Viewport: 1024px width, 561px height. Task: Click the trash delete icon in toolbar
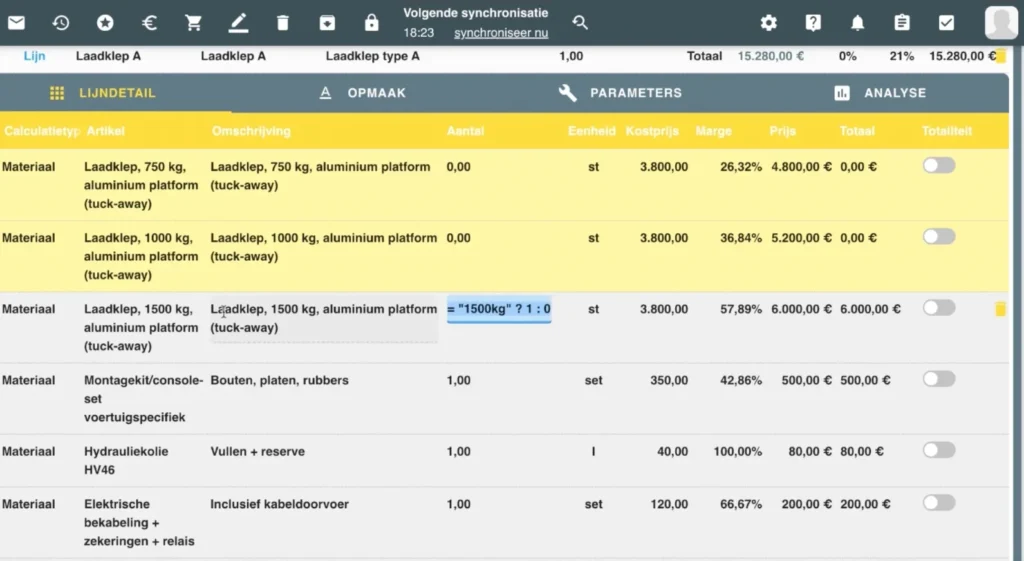(x=282, y=23)
